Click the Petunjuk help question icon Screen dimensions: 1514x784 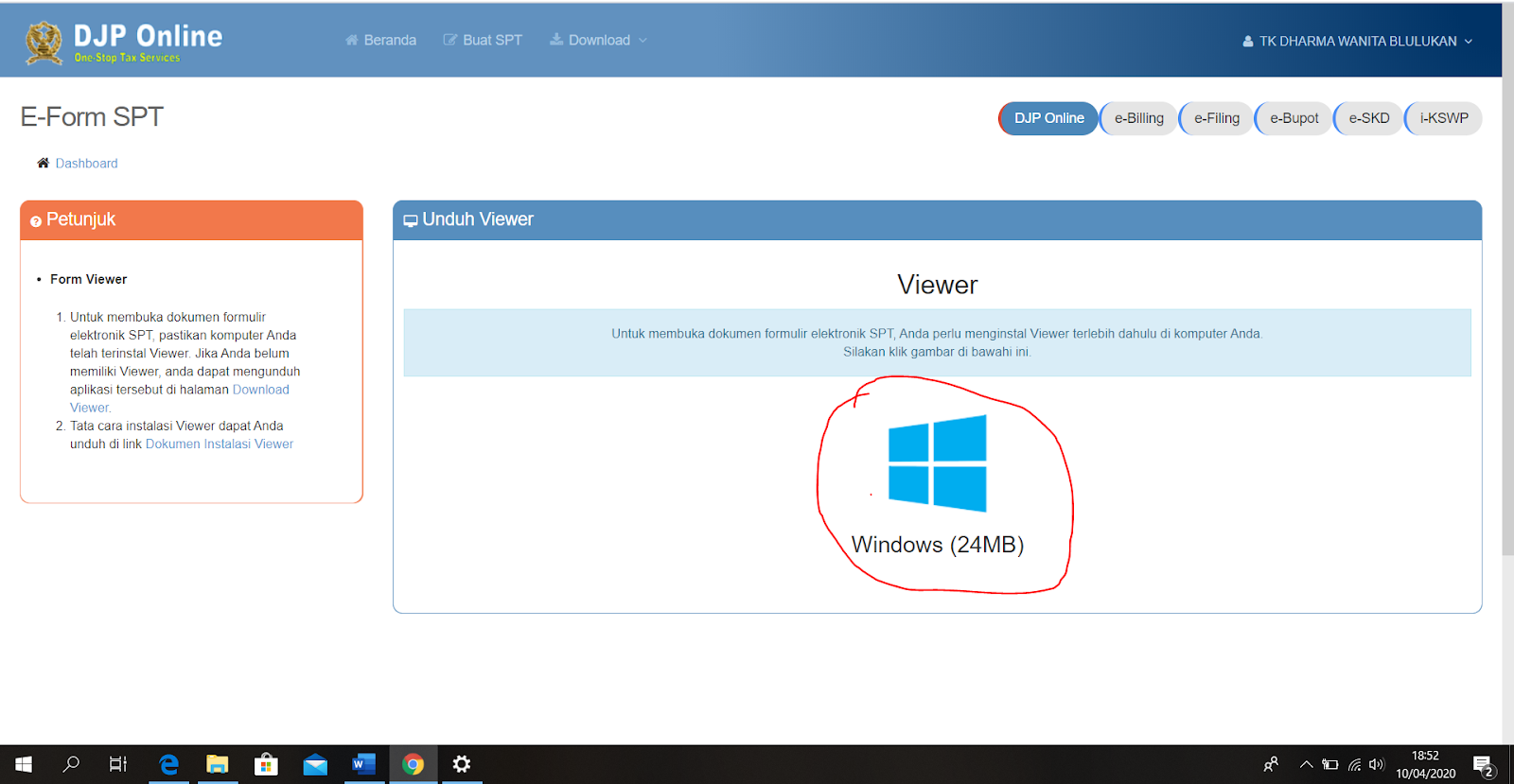click(x=36, y=221)
